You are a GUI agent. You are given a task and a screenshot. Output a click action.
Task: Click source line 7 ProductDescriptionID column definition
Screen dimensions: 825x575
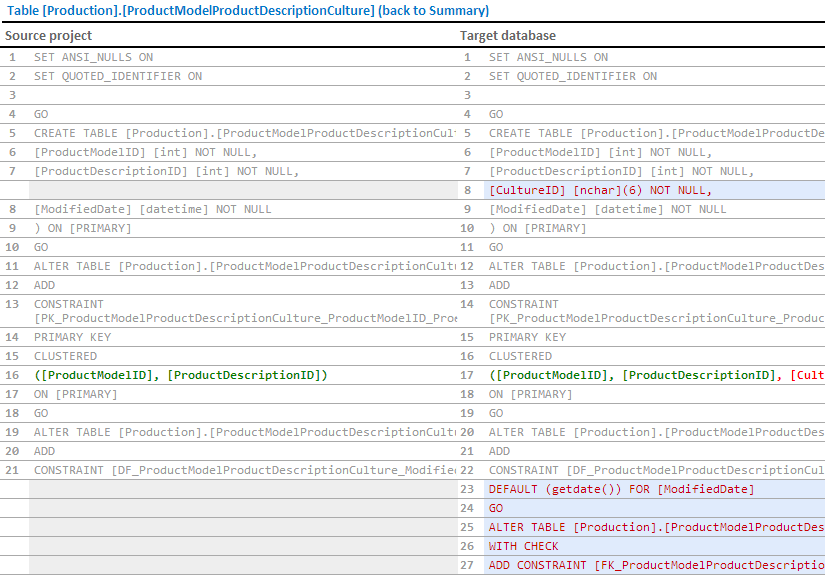[166, 171]
